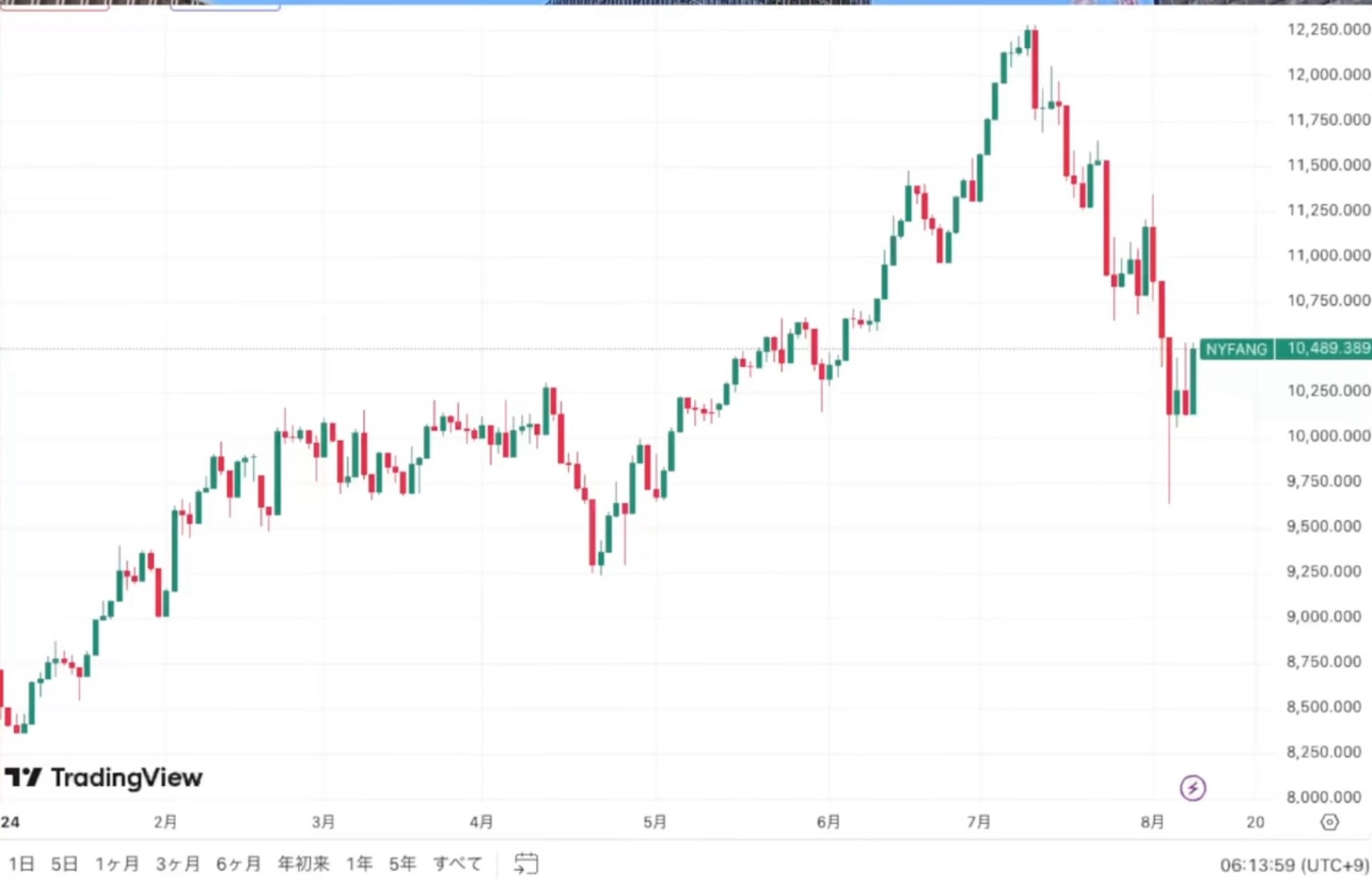Set chart range to 3ヶ月
This screenshot has width=1372, height=881.
[x=178, y=864]
